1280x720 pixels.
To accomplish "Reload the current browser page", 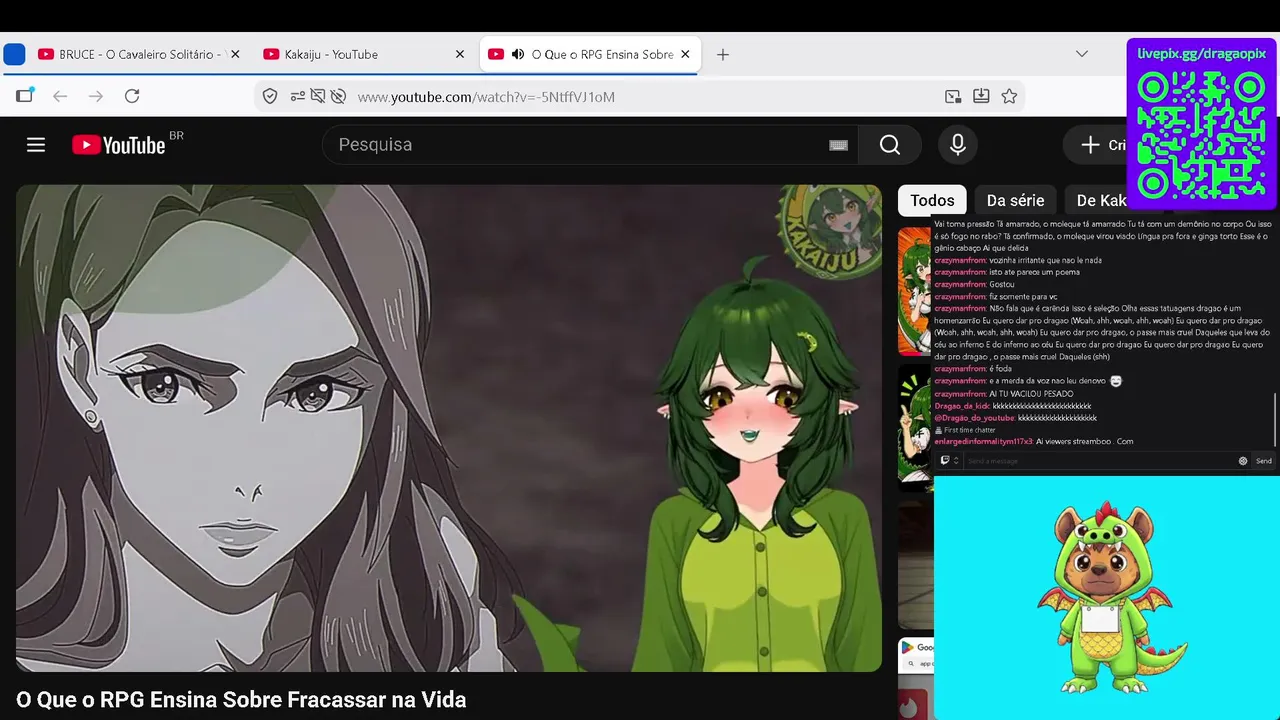I will (132, 96).
